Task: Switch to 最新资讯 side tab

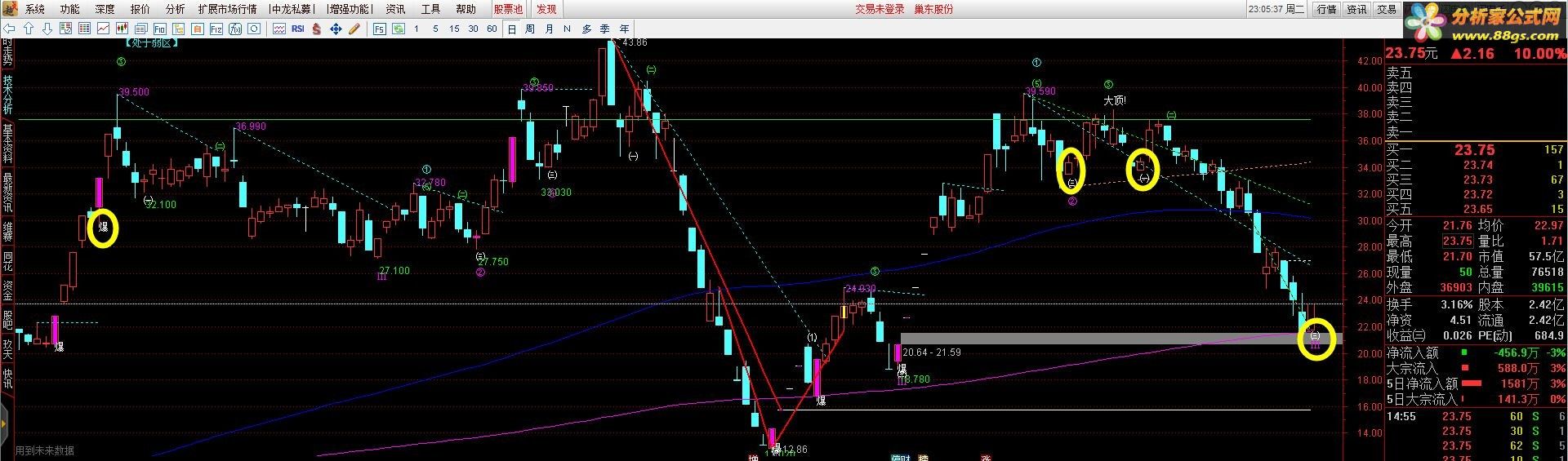Action: coord(7,193)
